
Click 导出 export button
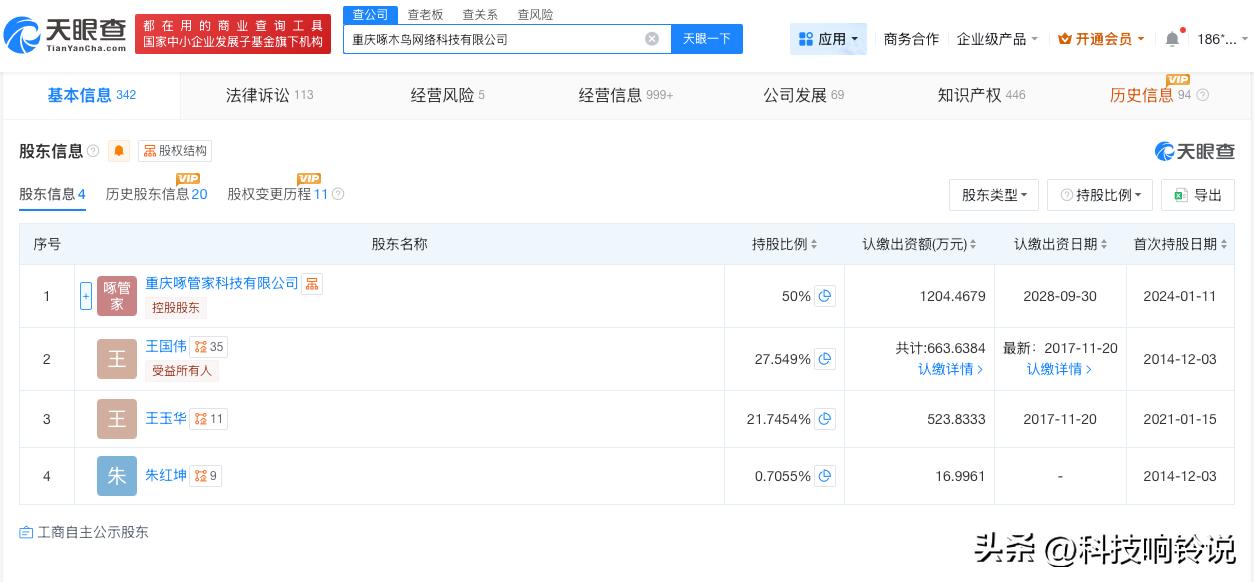tap(1198, 195)
